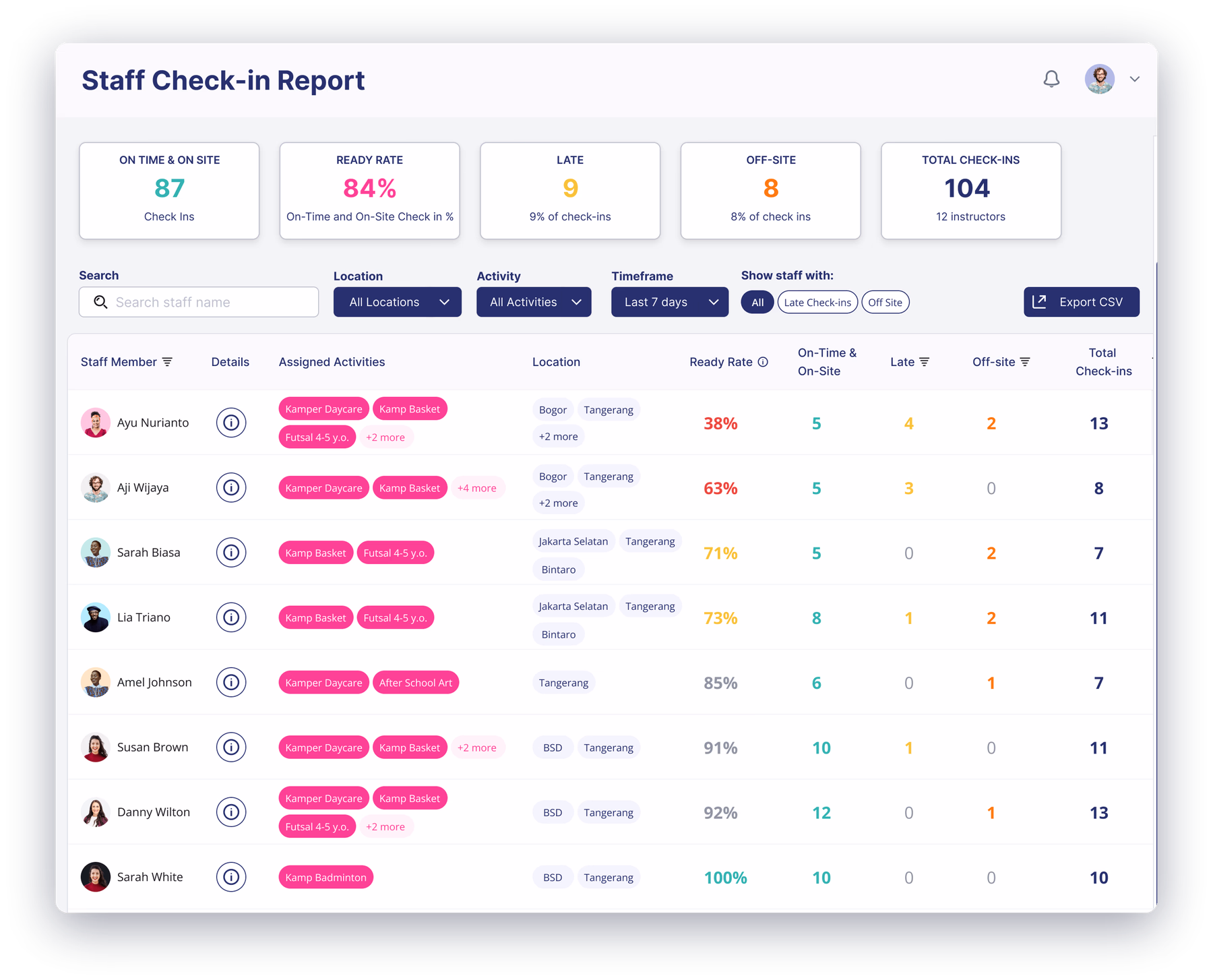Click the On Time & On Site summary card
The height and width of the screenshot is (980, 1213).
tap(169, 191)
